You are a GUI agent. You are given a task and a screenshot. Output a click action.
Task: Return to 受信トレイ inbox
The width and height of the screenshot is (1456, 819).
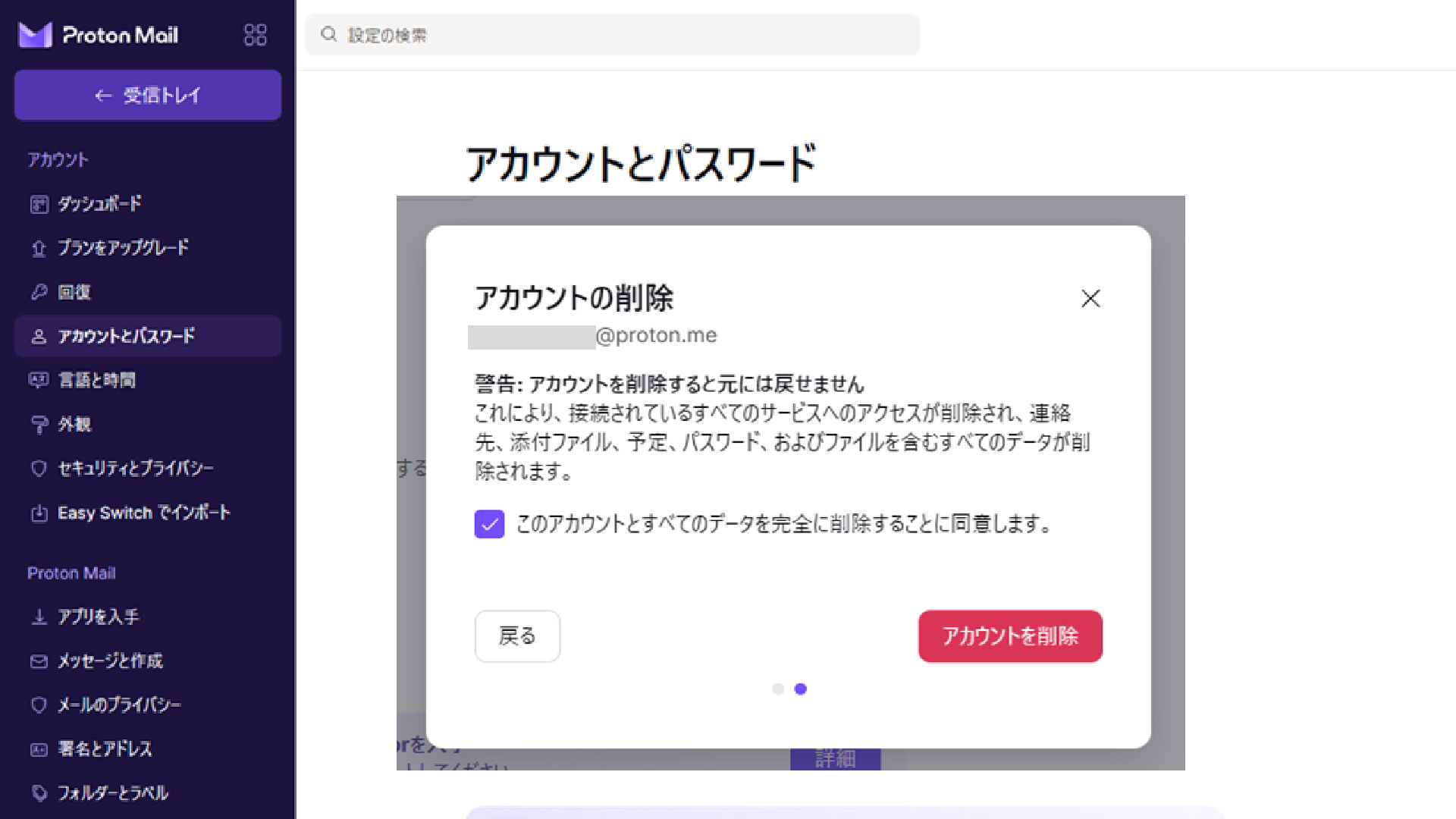point(148,96)
